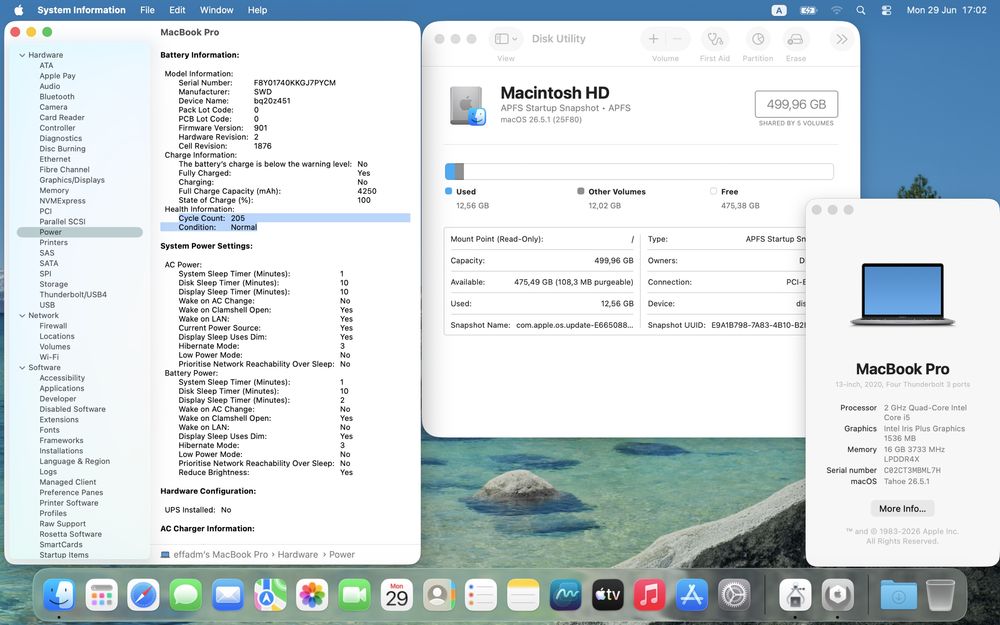Select Graphics/Displays in the Hardware list
Viewport: 1000px width, 625px height.
click(72, 180)
